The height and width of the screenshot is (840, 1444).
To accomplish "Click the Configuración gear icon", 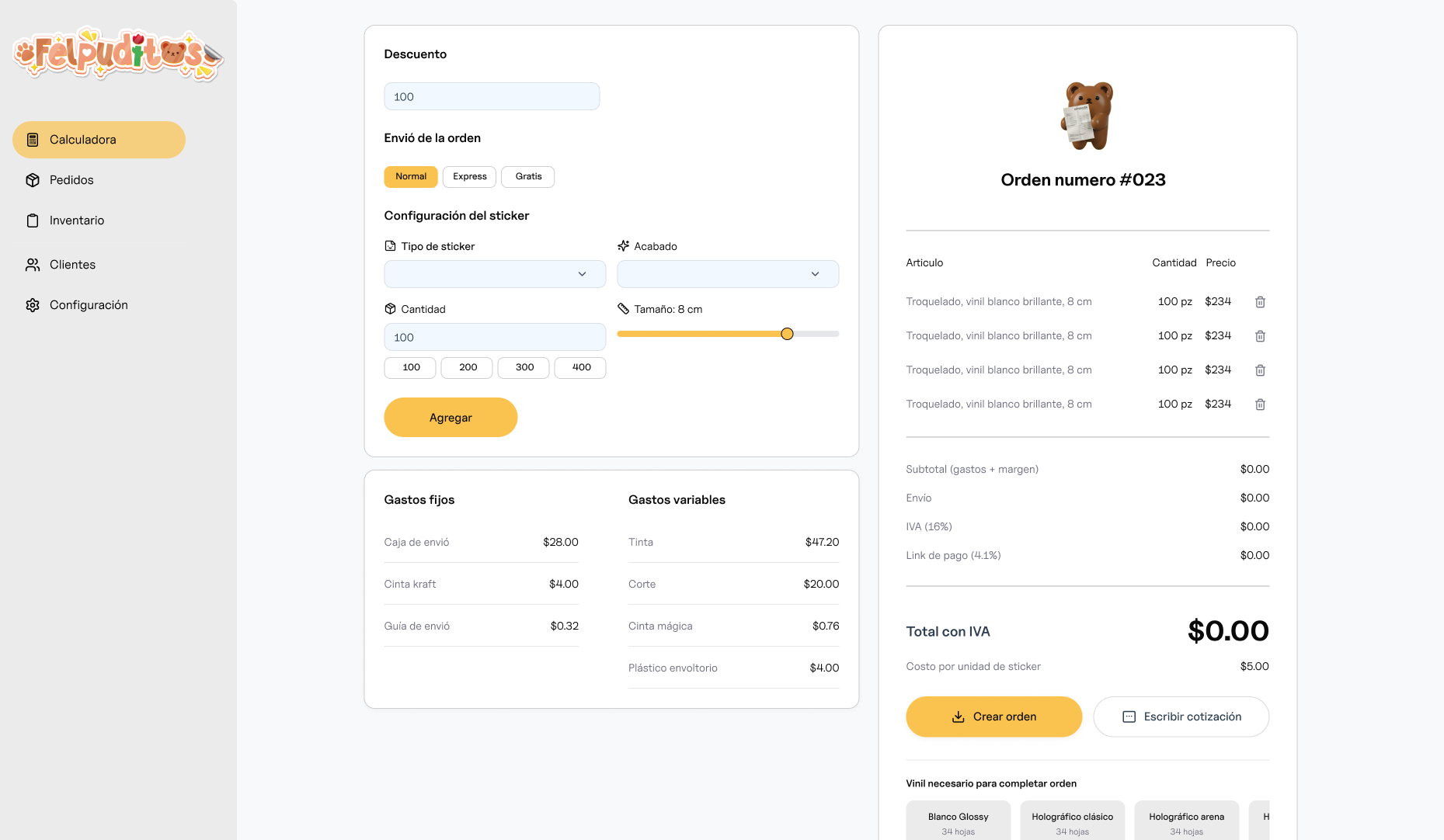I will pos(33,305).
